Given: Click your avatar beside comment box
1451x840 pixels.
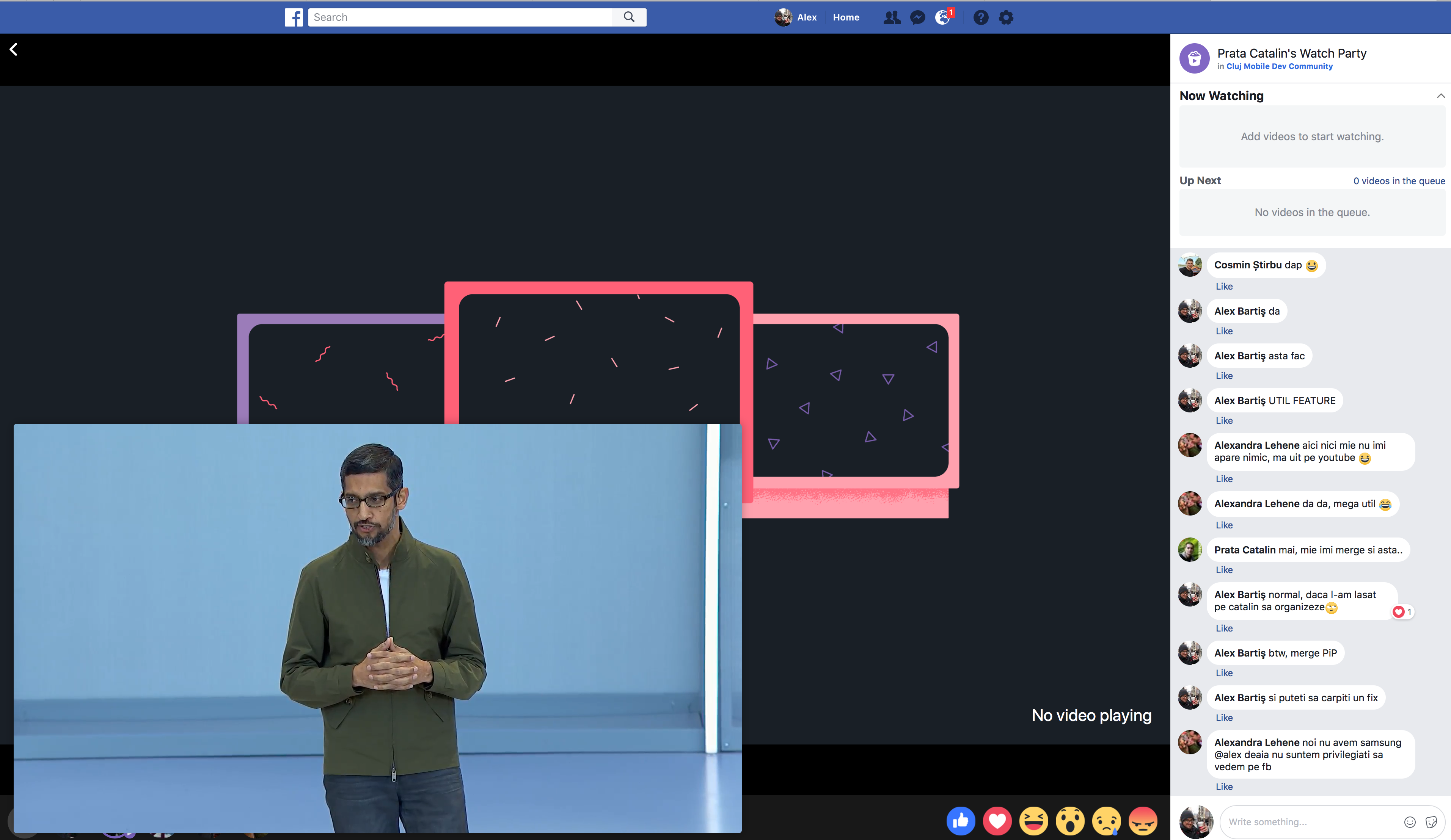Looking at the screenshot, I should pos(1197,821).
